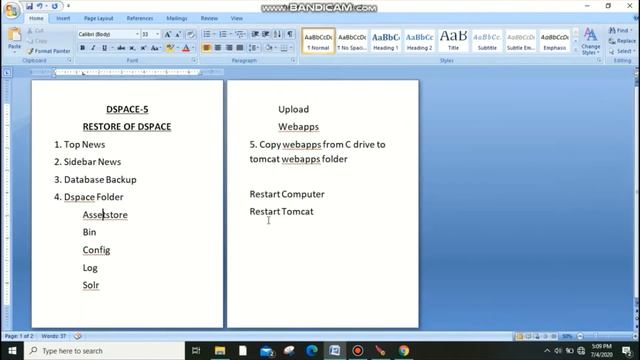Click the Words: 37 status bar entry
This screenshot has height=360, width=640.
[53, 336]
